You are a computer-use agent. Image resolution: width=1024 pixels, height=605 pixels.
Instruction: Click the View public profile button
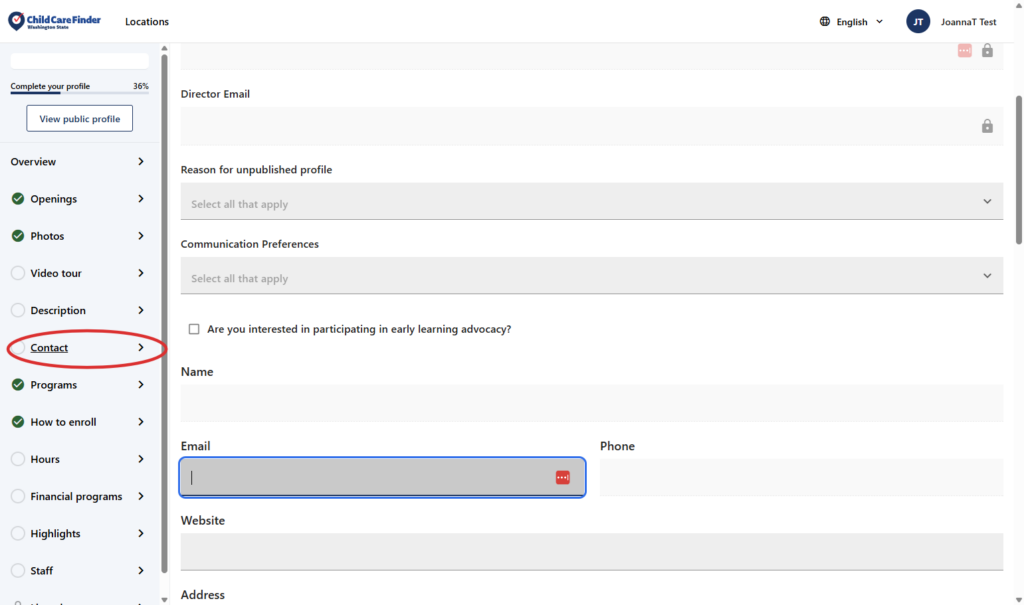[x=79, y=119]
